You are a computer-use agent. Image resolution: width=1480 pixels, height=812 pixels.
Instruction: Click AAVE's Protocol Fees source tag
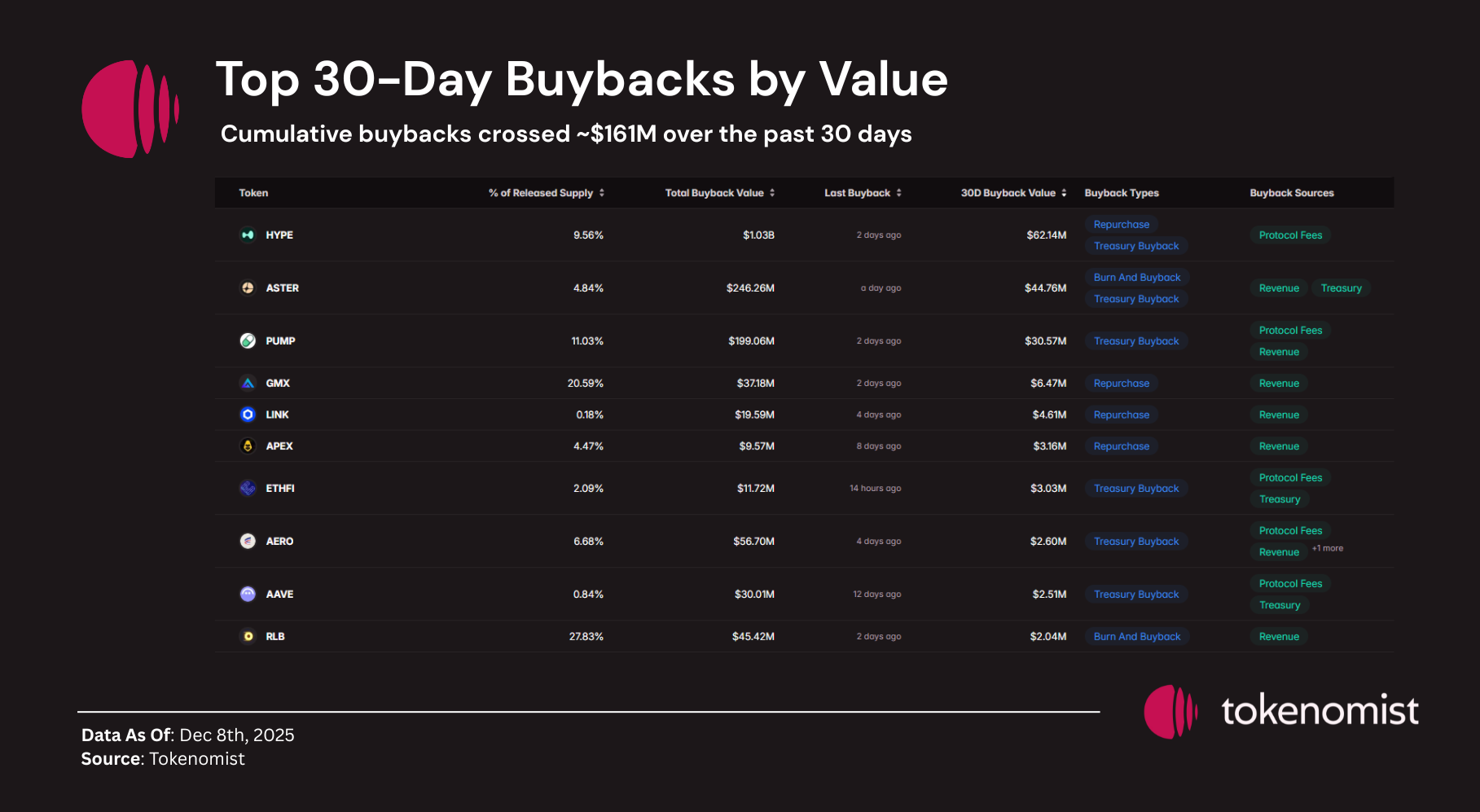click(1290, 584)
